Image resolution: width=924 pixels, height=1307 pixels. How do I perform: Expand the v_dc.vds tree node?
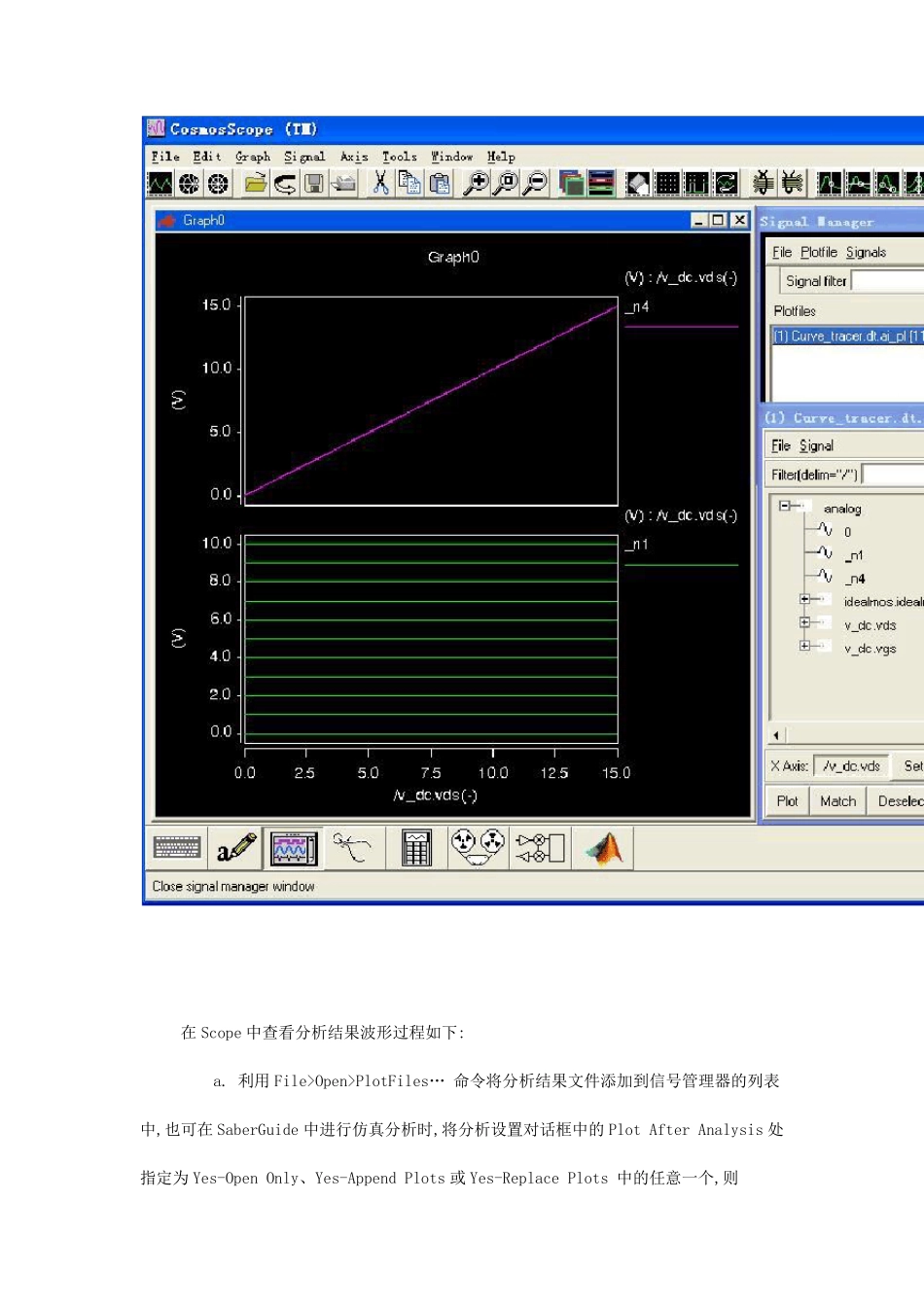[x=804, y=623]
